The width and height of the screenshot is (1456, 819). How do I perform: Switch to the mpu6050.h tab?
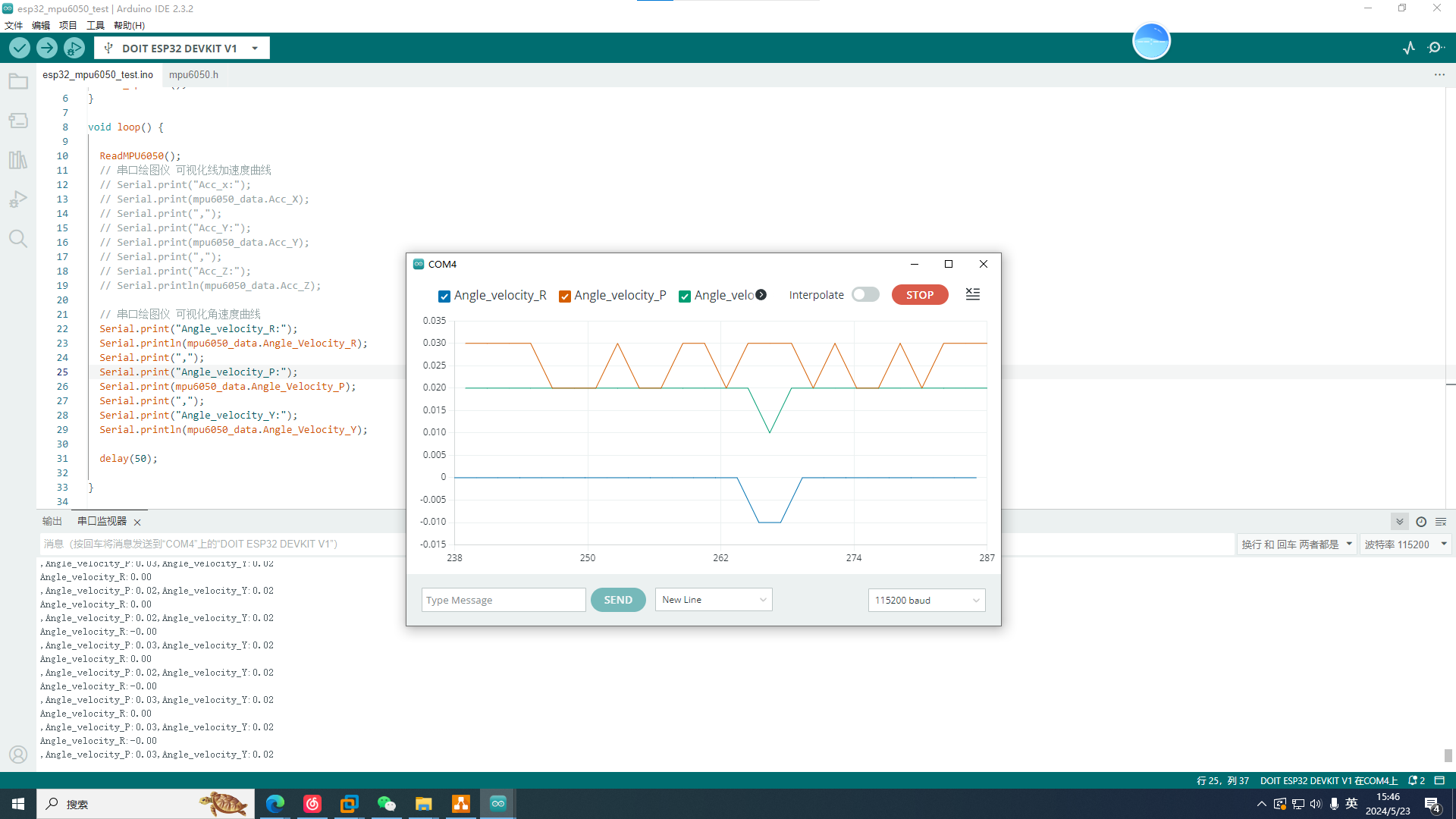(193, 74)
